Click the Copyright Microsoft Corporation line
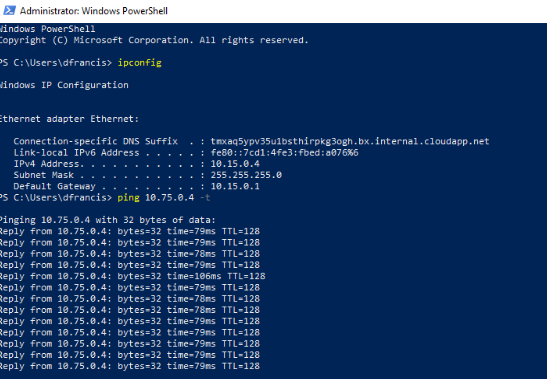This screenshot has width=547, height=379. [154, 40]
